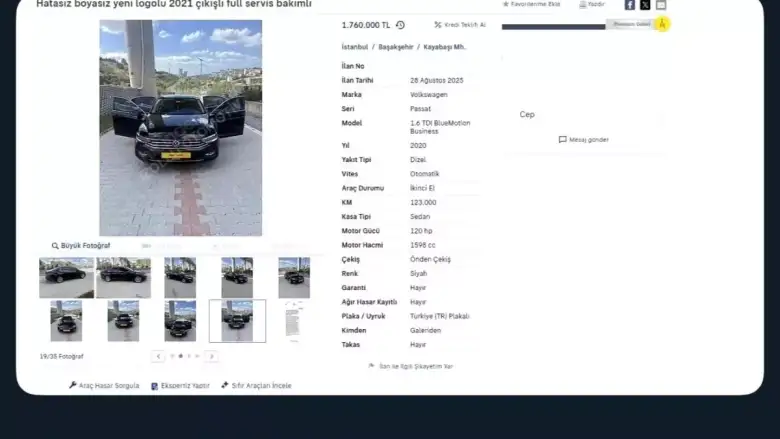
Task: Click 1.6 TDI BlueMotion Business model value
Action: pos(440,127)
